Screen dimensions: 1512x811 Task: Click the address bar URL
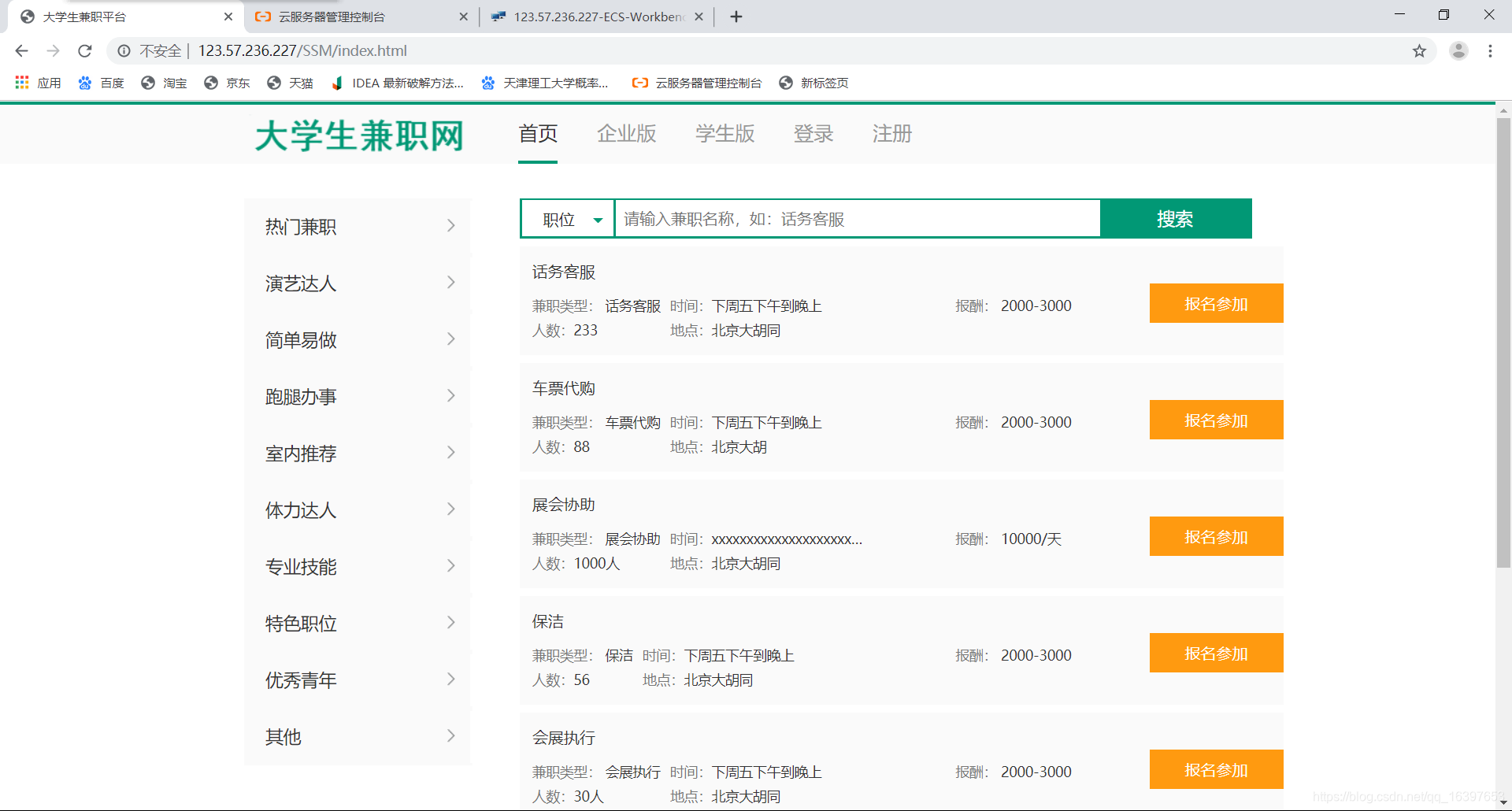pos(302,51)
